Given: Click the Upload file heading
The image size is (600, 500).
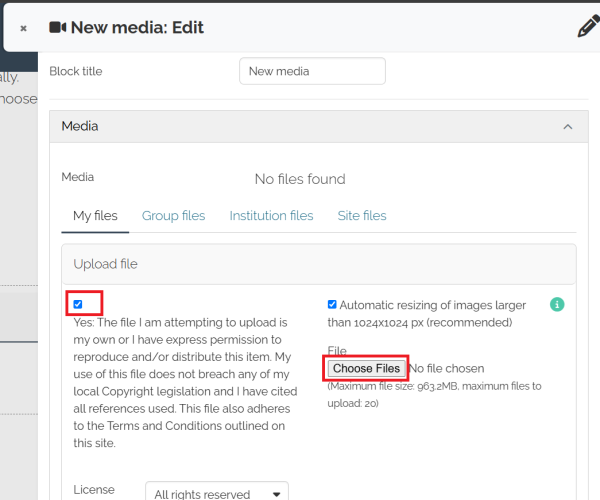Looking at the screenshot, I should pos(105,264).
